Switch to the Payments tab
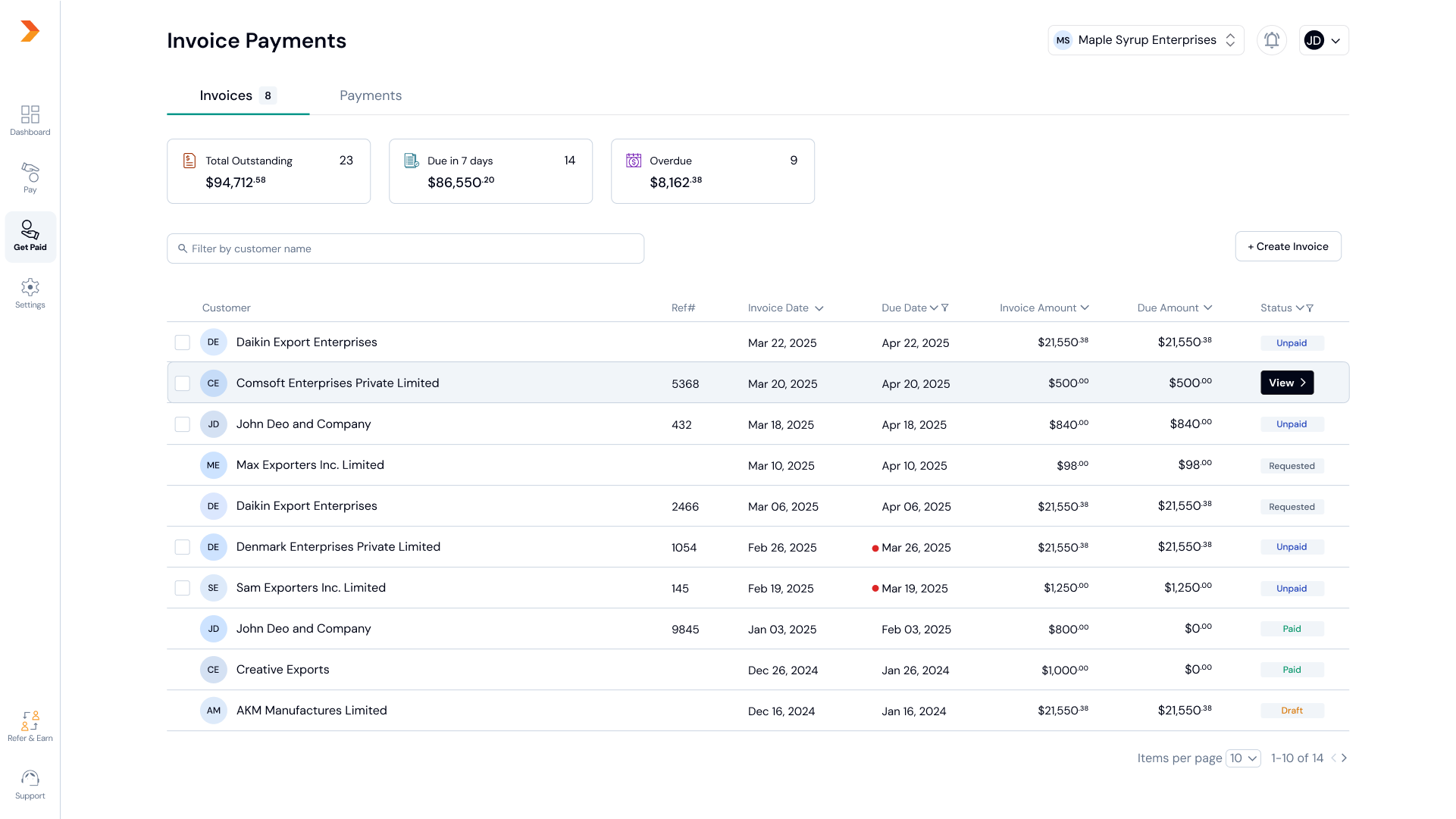 [x=370, y=95]
